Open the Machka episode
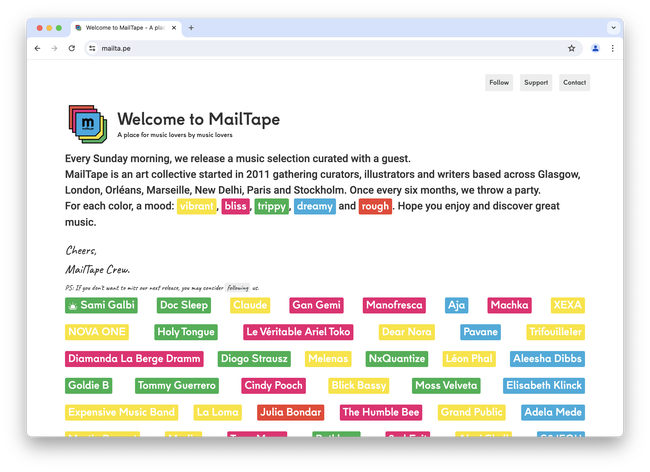650x472 pixels. coord(509,305)
